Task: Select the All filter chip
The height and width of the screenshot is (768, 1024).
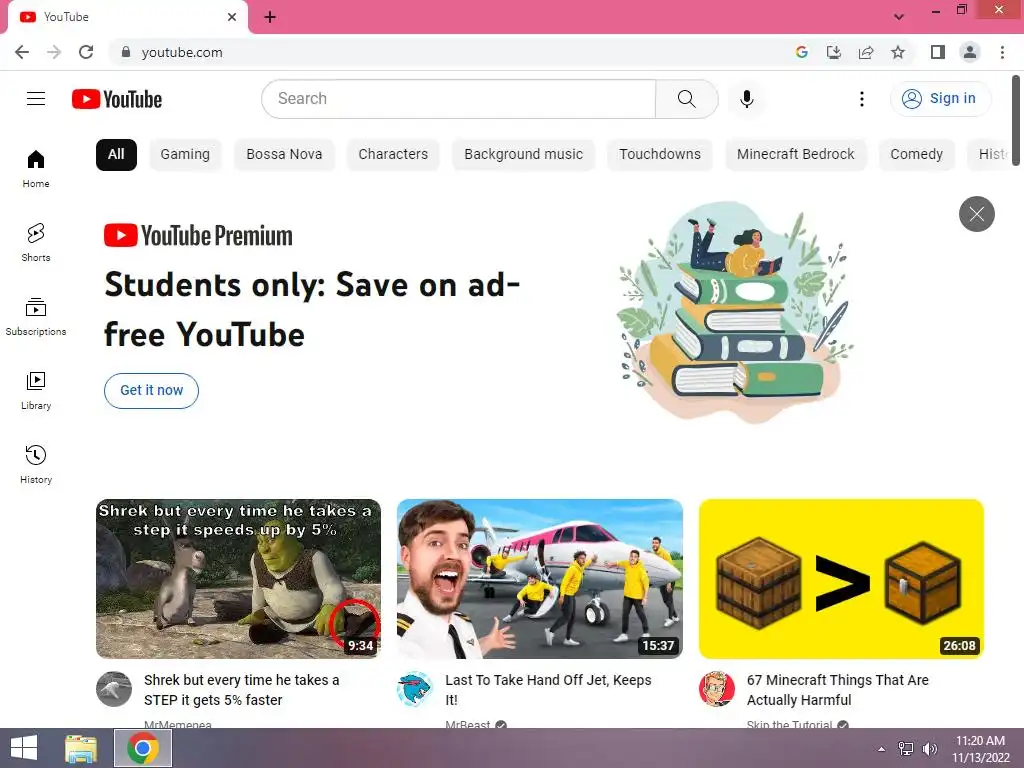Action: (x=116, y=155)
